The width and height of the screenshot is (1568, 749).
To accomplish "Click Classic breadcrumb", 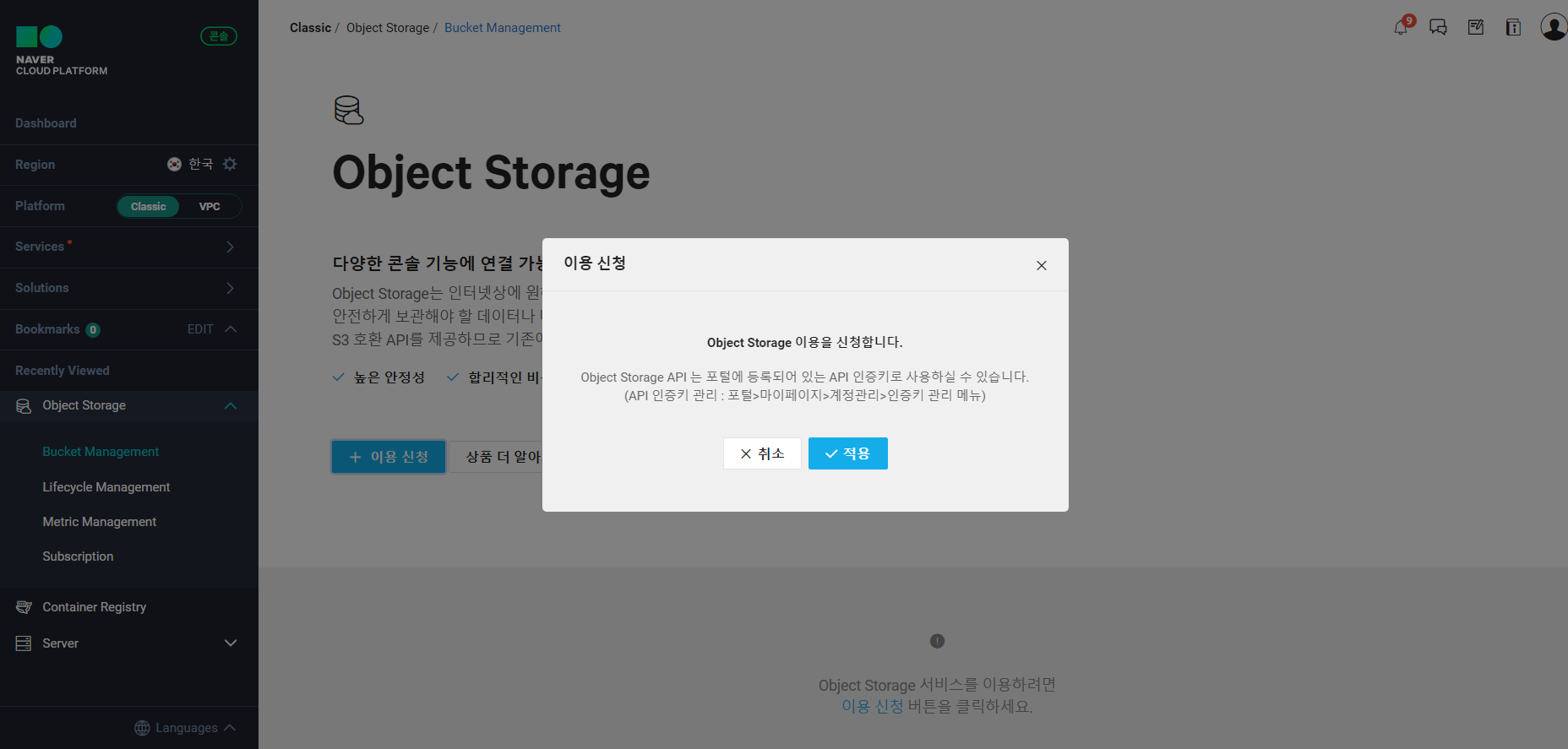I will (x=310, y=28).
